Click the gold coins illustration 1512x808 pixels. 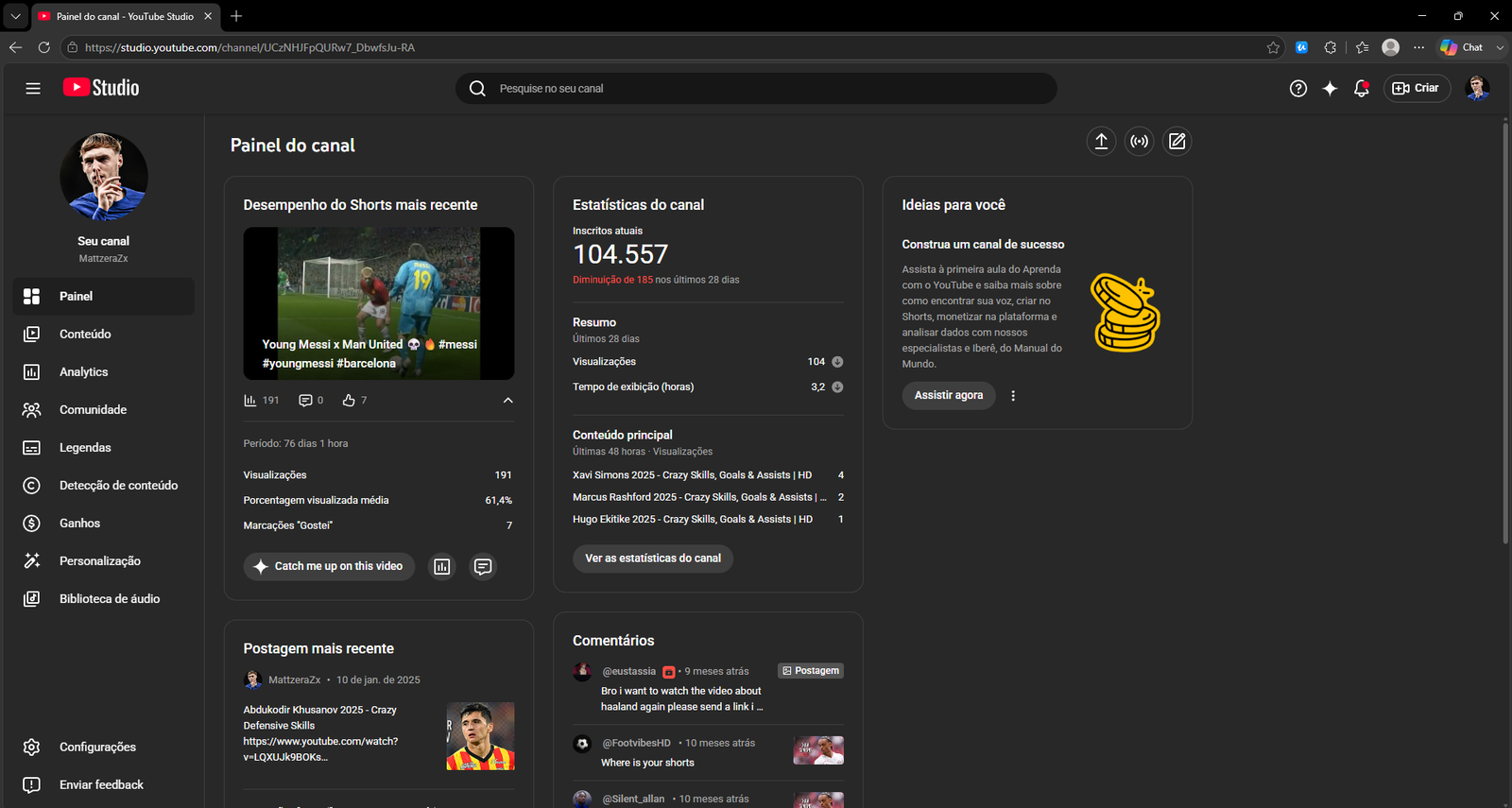pos(1125,314)
